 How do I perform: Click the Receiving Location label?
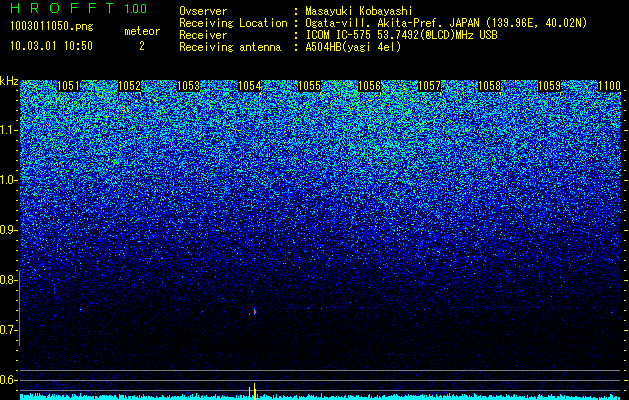coord(233,23)
